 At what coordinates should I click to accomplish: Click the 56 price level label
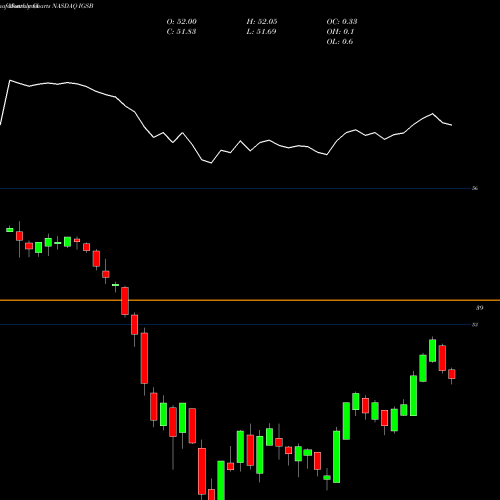pyautogui.click(x=475, y=188)
